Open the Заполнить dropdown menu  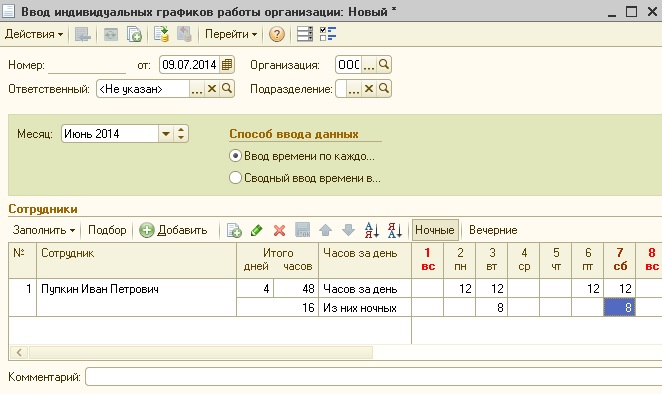click(44, 230)
